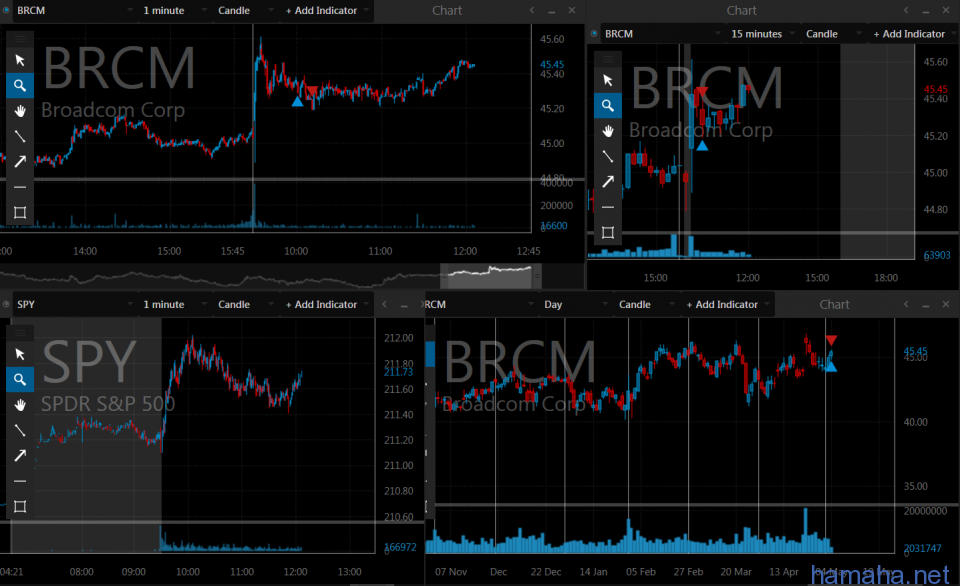Viewport: 960px width, 586px height.
Task: Open Candle type dropdown in Day chart
Action: [x=645, y=304]
